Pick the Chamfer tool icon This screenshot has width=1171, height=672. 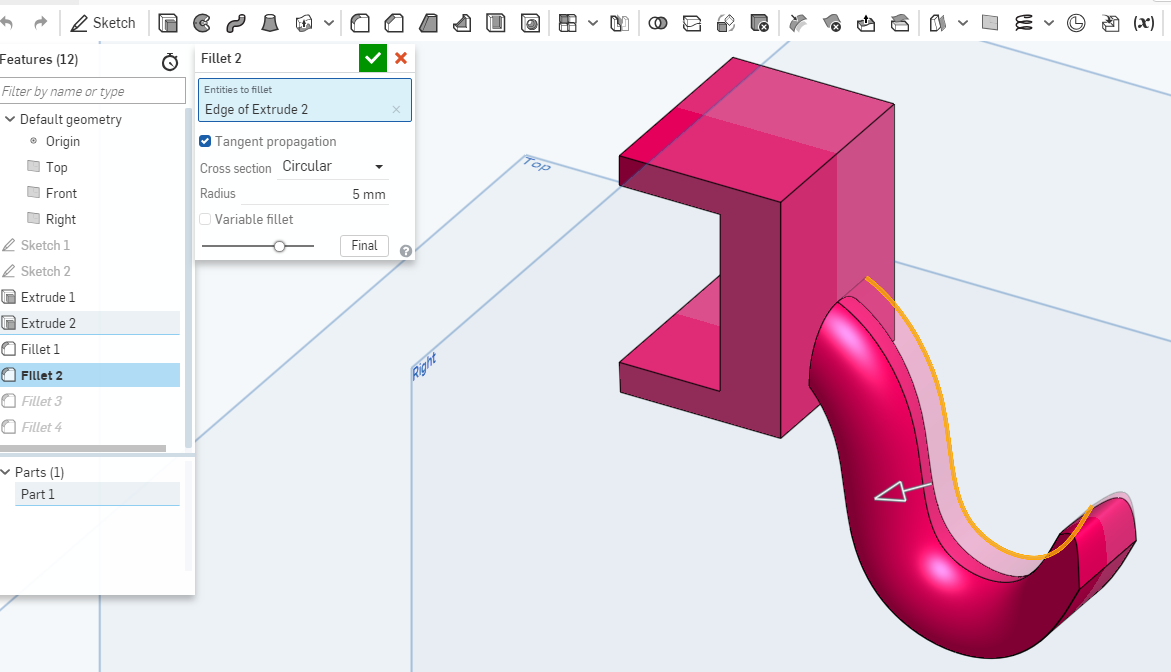click(x=395, y=22)
